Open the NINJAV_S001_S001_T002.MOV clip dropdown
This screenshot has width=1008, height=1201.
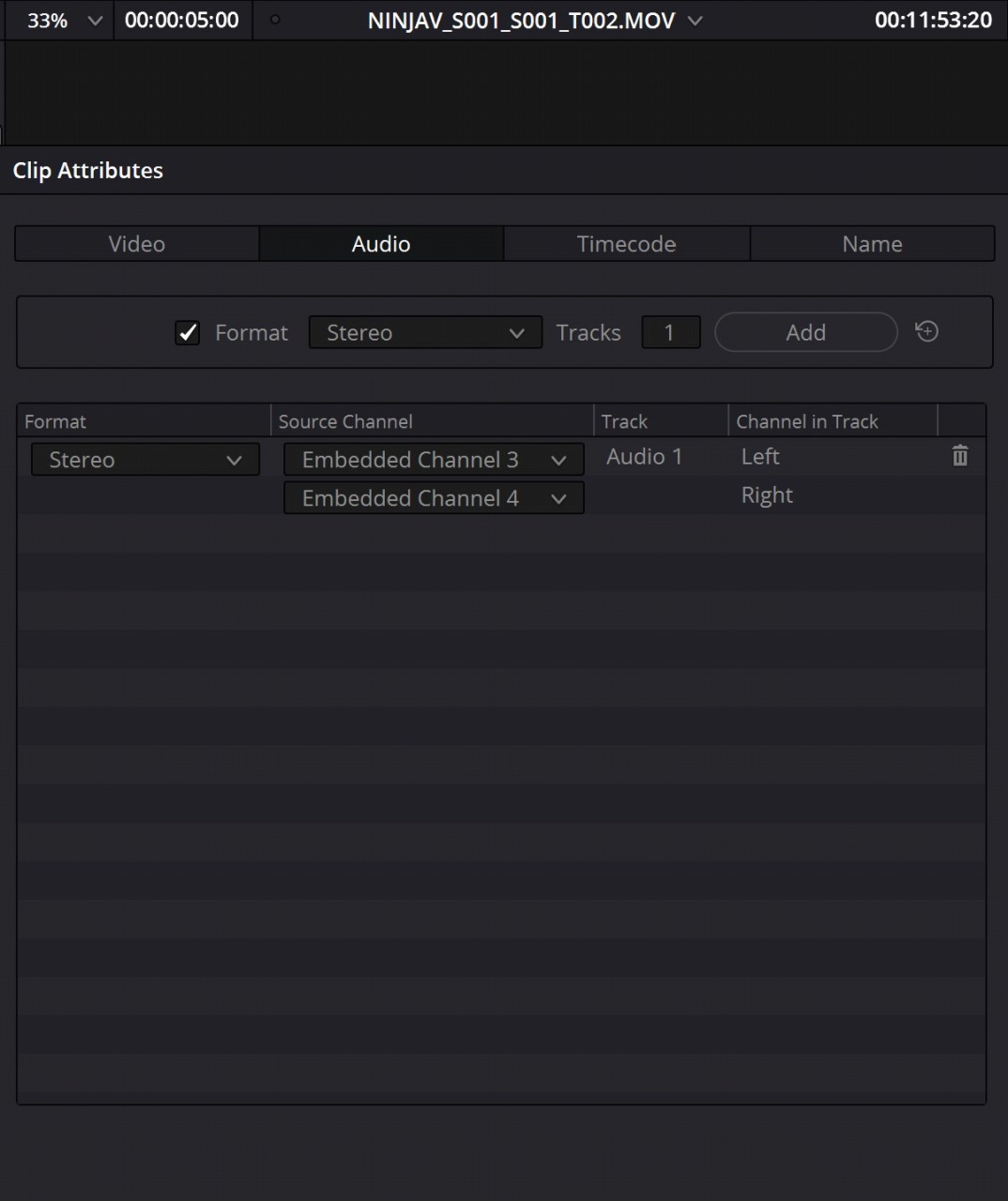695,21
